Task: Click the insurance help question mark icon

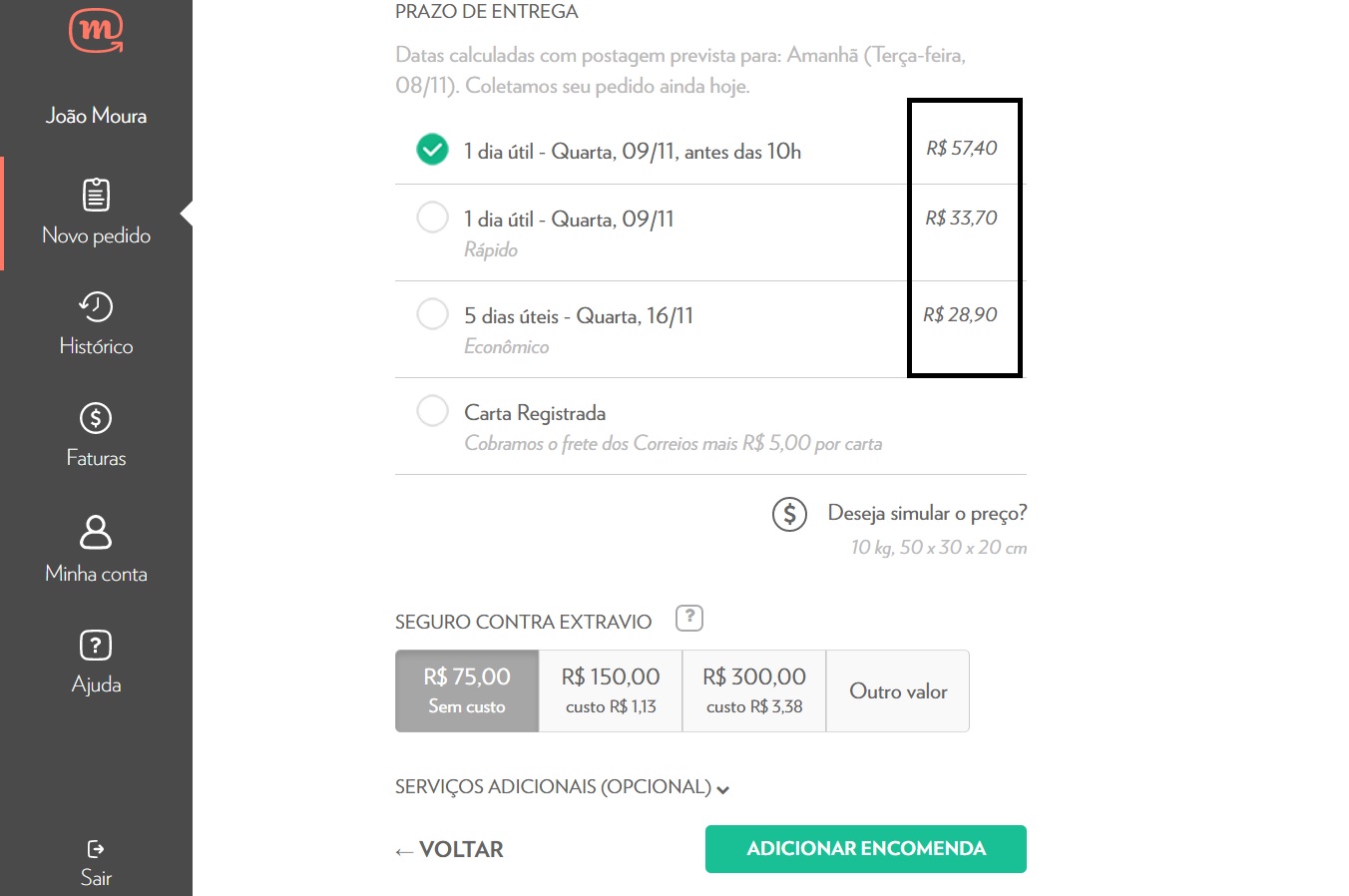Action: [689, 618]
